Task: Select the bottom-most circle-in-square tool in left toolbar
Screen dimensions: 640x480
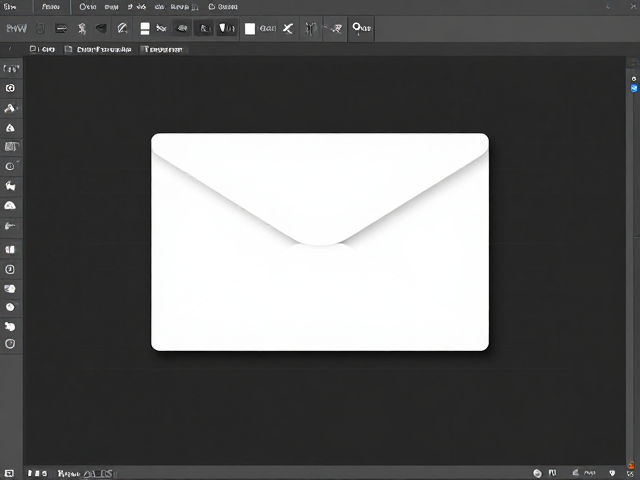Action: pos(10,344)
